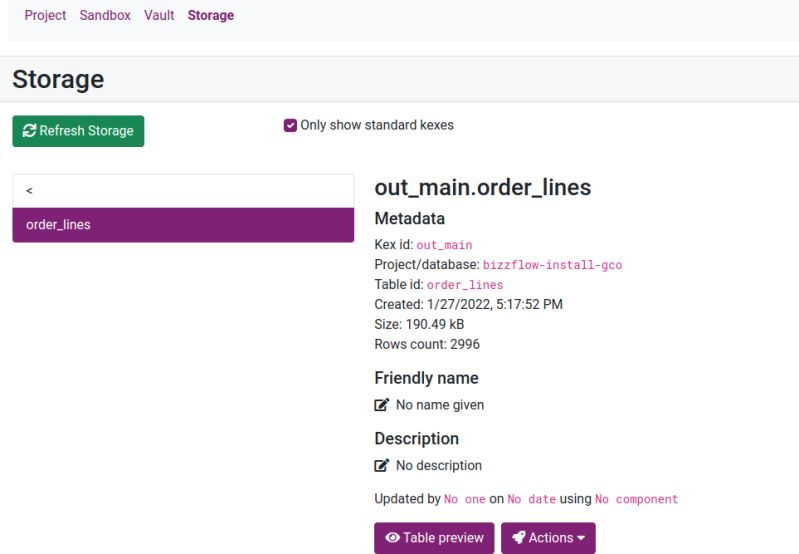
Task: Open the Project tab
Action: point(45,15)
